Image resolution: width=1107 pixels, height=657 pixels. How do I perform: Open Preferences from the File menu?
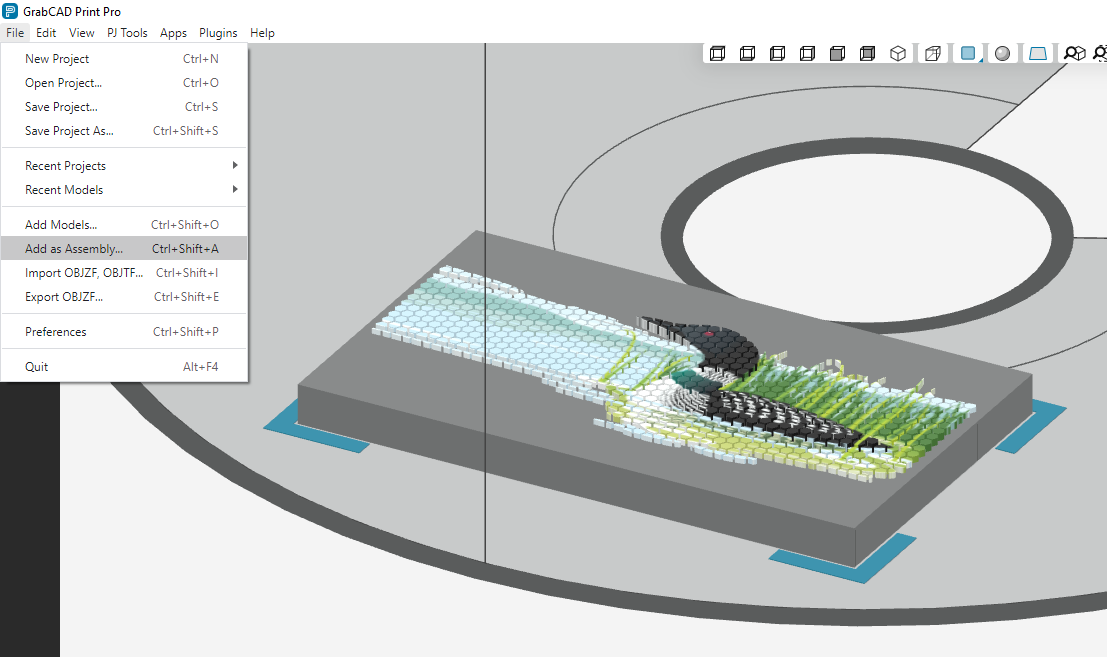[56, 332]
